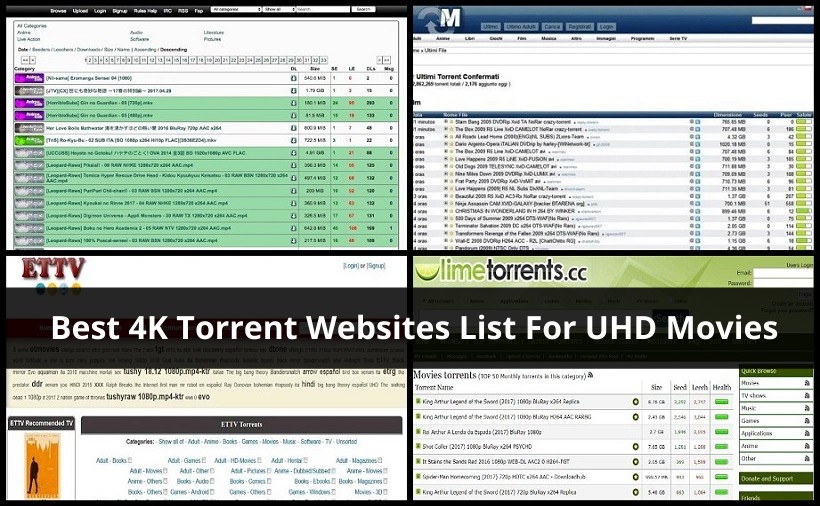Tick the Anime - Dubbed/Subbed checkbox
Viewport: 820px width, 506px height.
tap(333, 471)
